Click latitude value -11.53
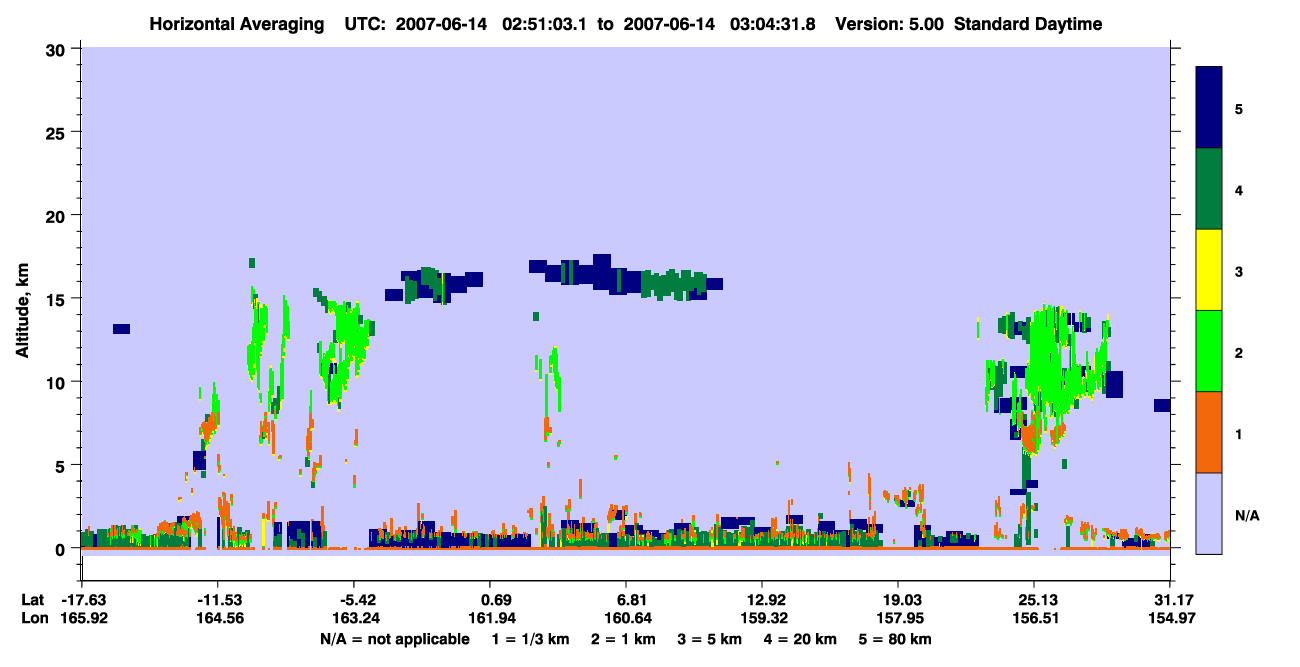 [217, 600]
